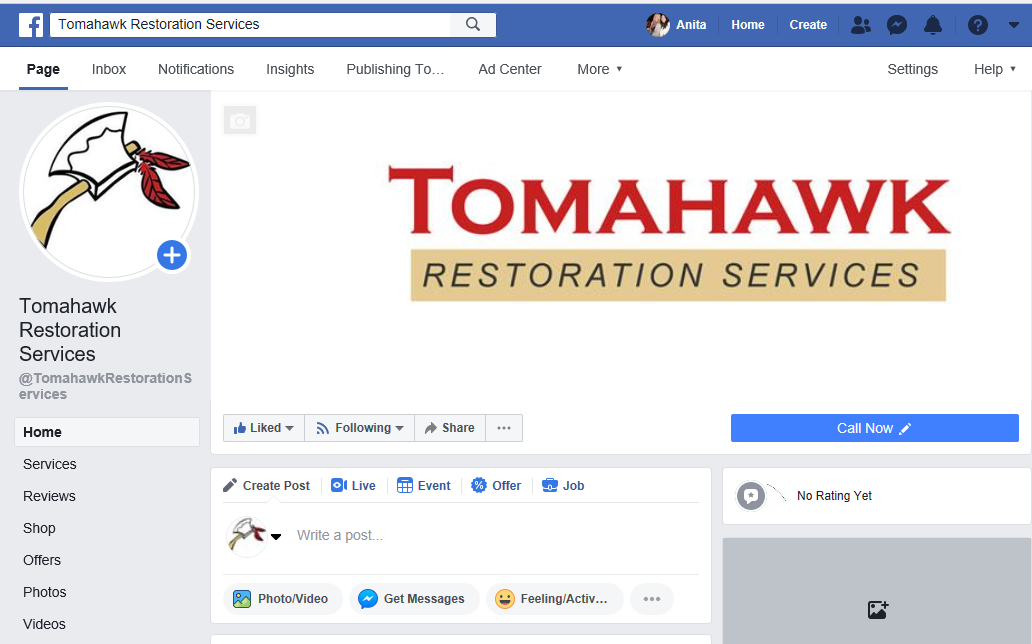
Task: Choose Feeling/Activity option
Action: point(555,599)
